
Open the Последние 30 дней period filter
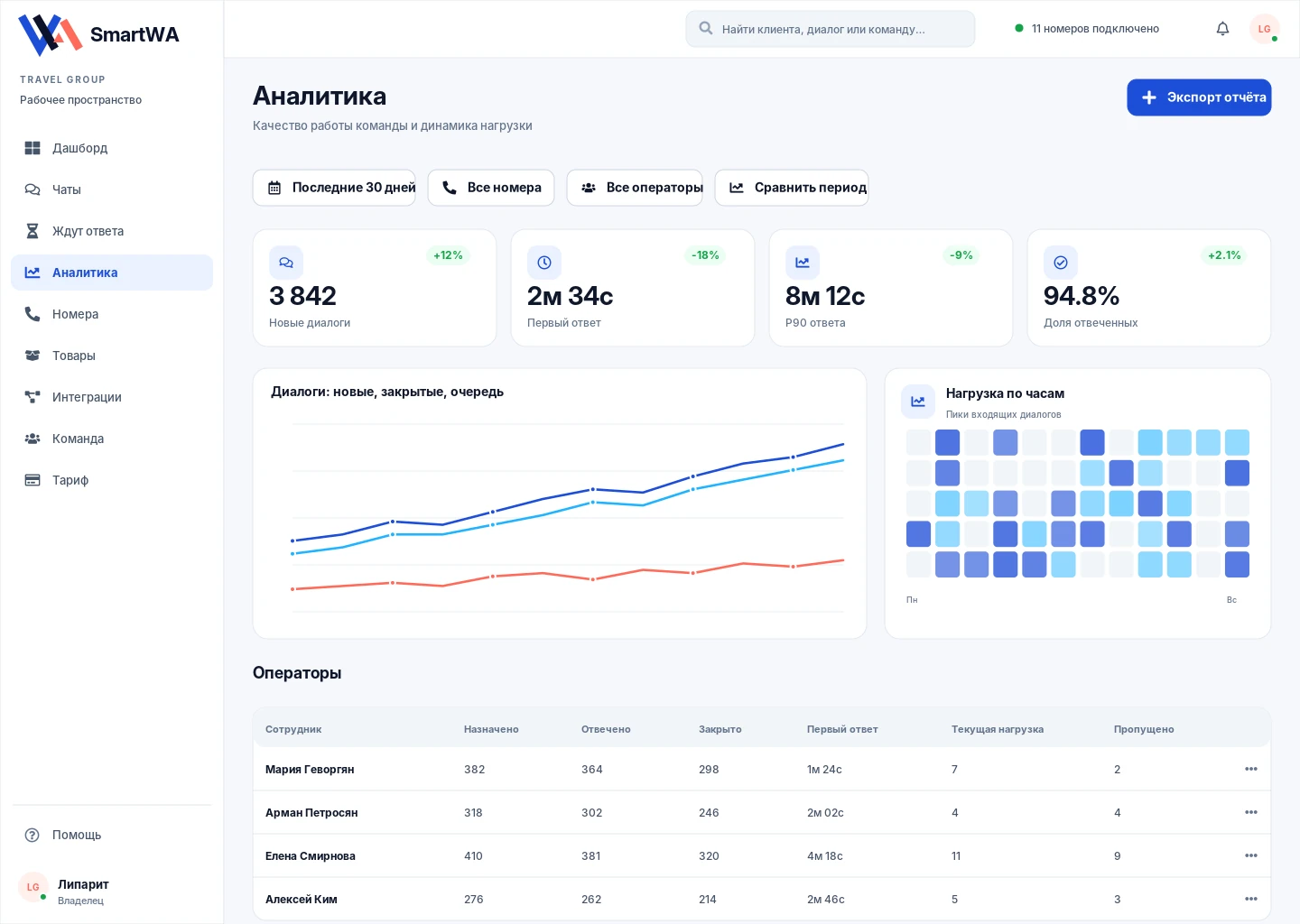coord(334,188)
